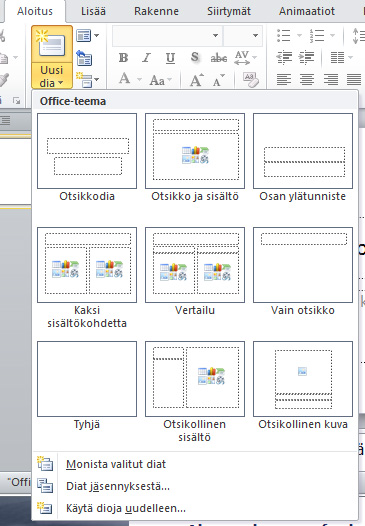Open the Animaatiot ribbon tab
365x526 pixels.
click(x=307, y=11)
